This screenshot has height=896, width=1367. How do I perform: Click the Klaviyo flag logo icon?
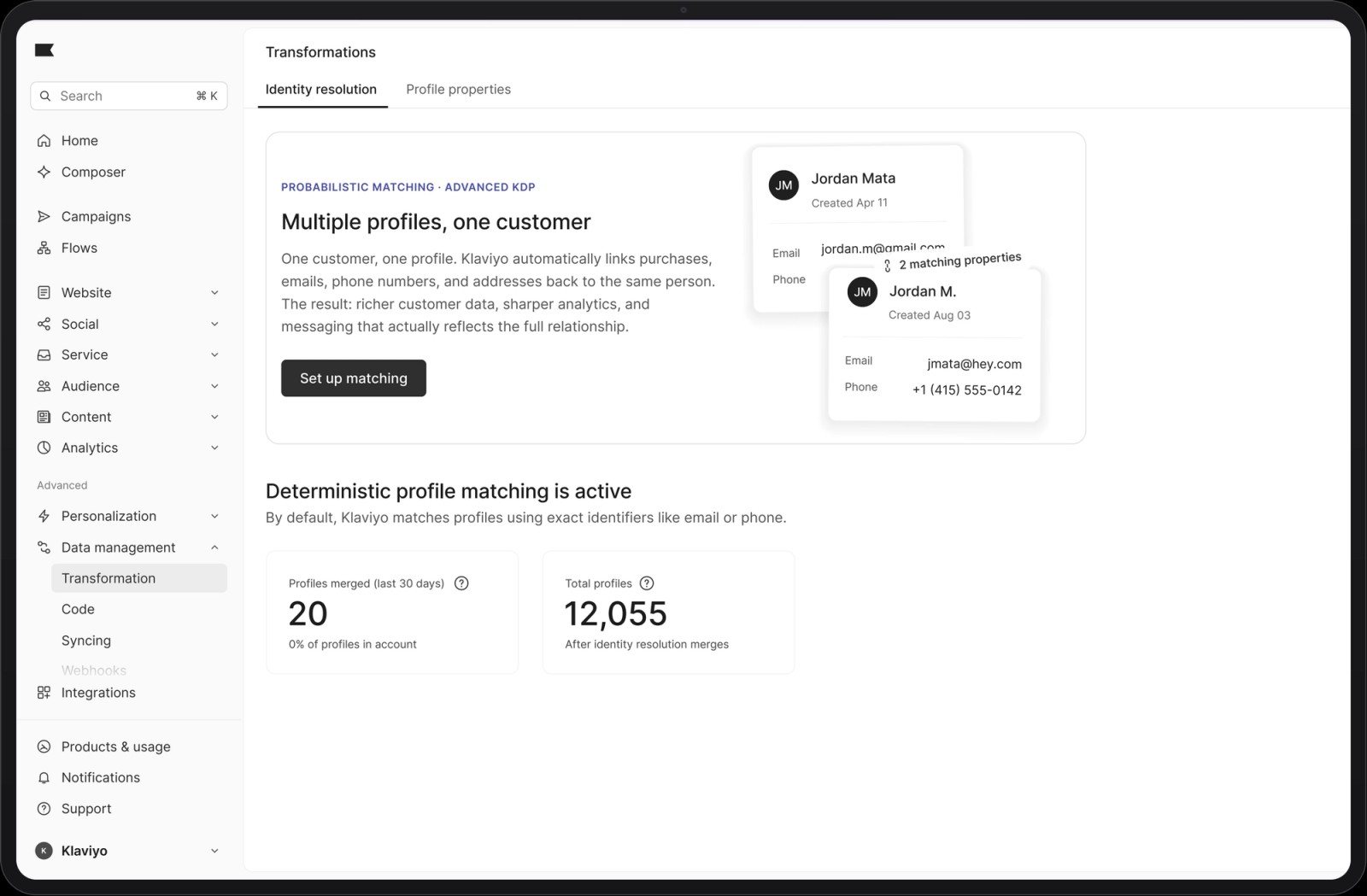(x=44, y=50)
